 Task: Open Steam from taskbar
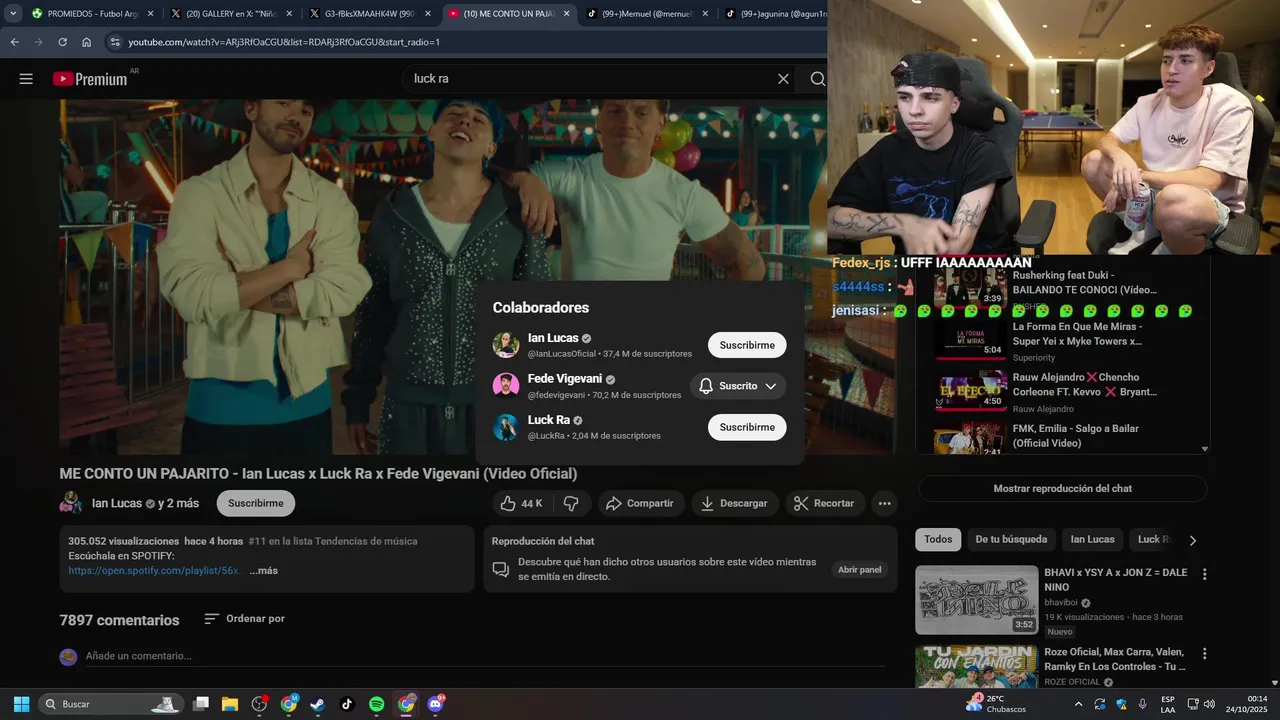point(317,704)
